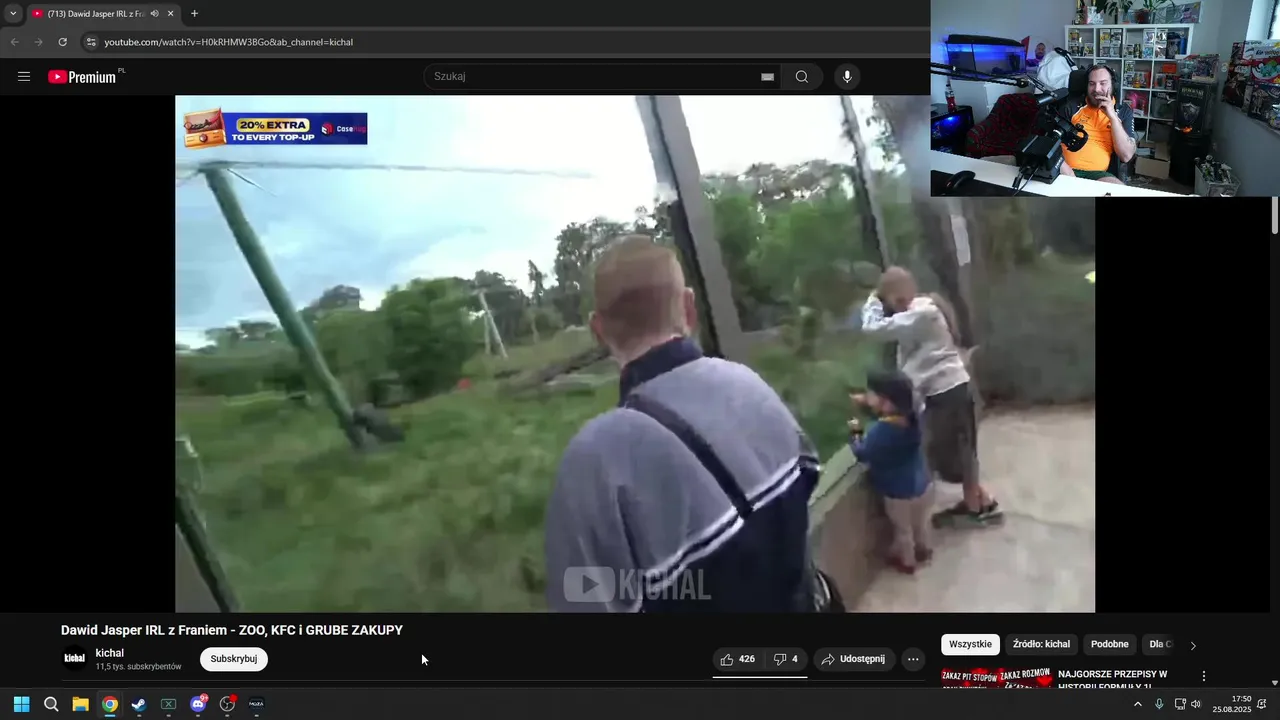Open on-screen keyboard icon in search box
This screenshot has height=720, width=1280.
tap(767, 77)
